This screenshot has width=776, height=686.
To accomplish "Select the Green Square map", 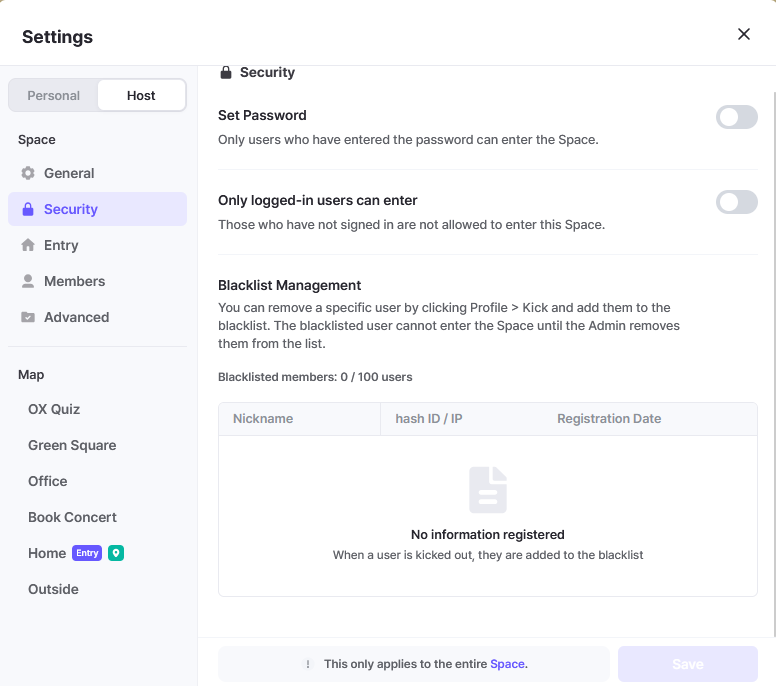I will coord(72,445).
